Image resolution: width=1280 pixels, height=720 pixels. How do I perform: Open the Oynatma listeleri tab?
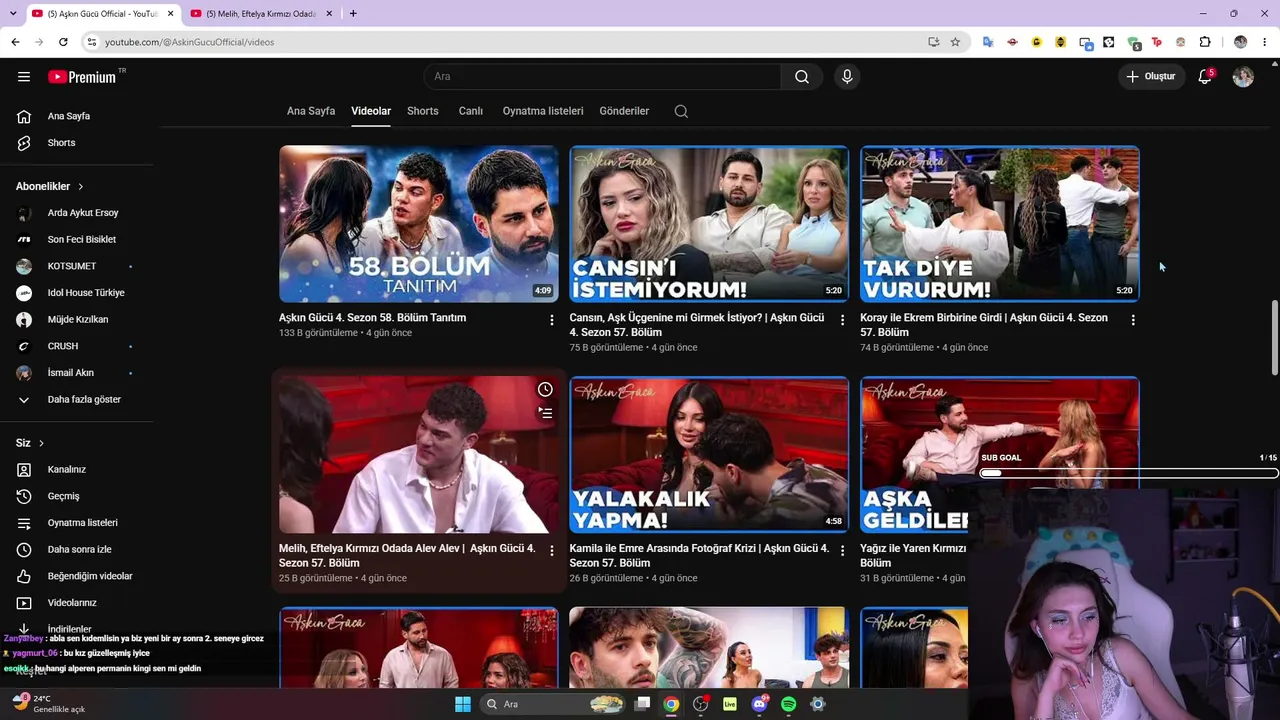point(543,111)
